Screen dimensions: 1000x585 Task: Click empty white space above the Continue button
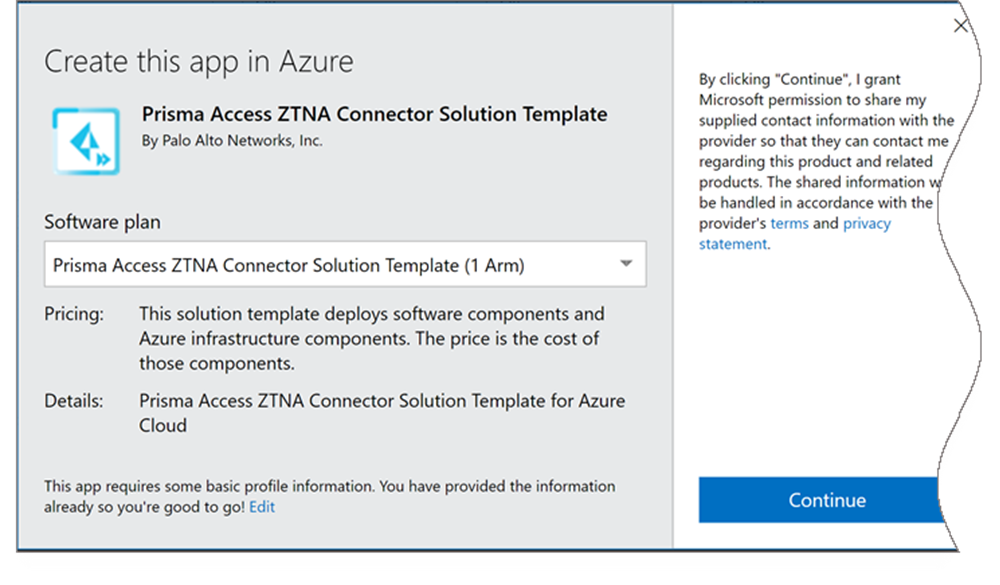(x=820, y=380)
